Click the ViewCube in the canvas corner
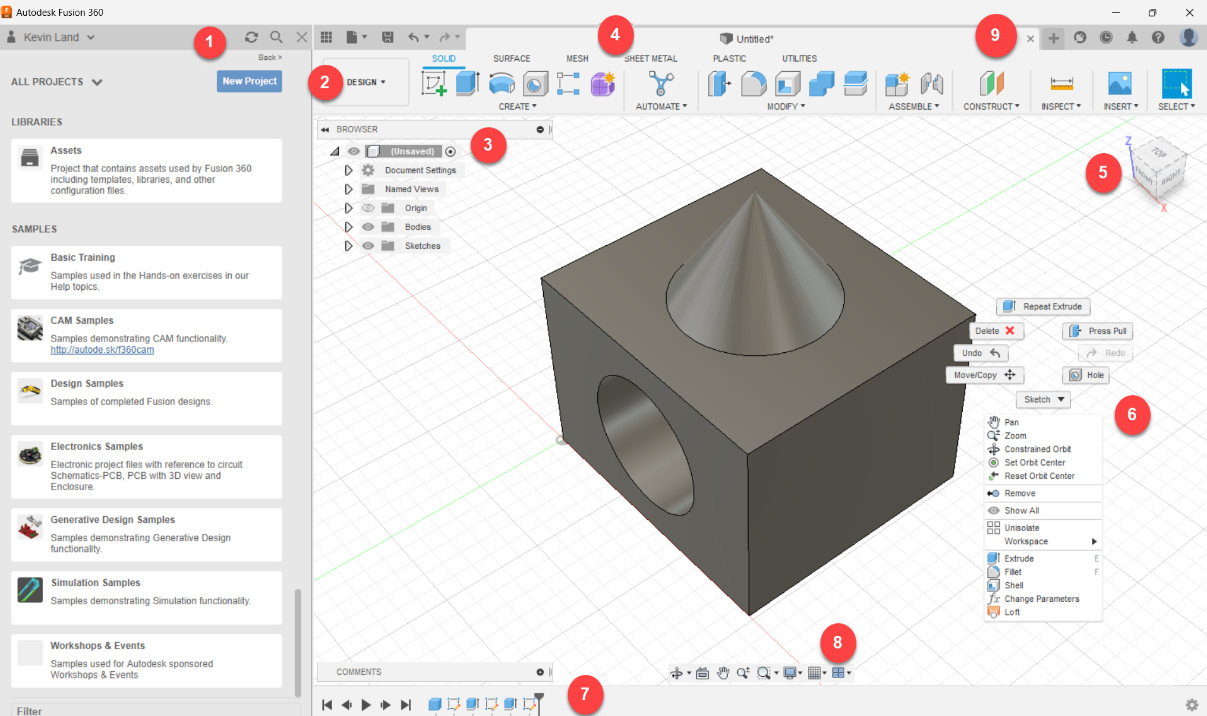 (x=1158, y=168)
